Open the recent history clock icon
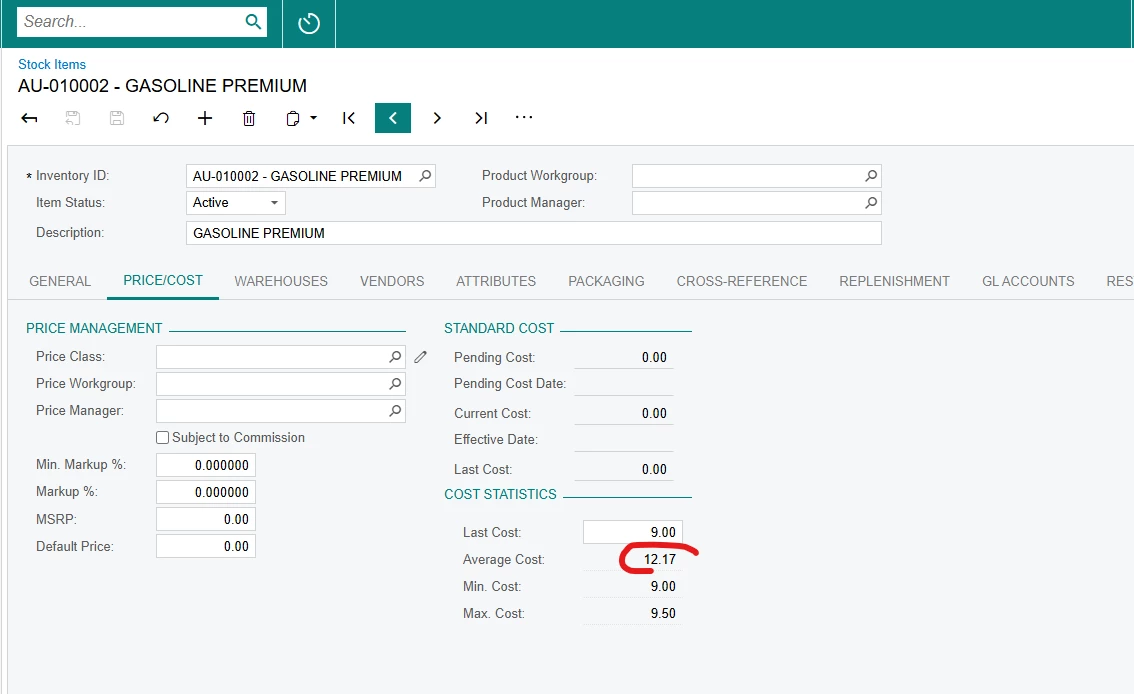1134x694 pixels. click(309, 23)
